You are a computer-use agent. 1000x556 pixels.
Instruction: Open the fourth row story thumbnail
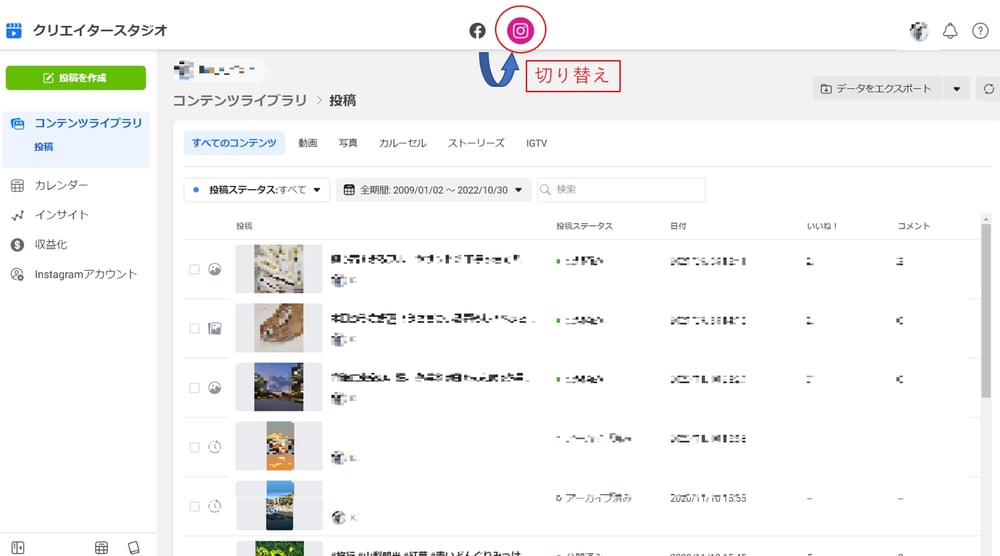(x=279, y=446)
